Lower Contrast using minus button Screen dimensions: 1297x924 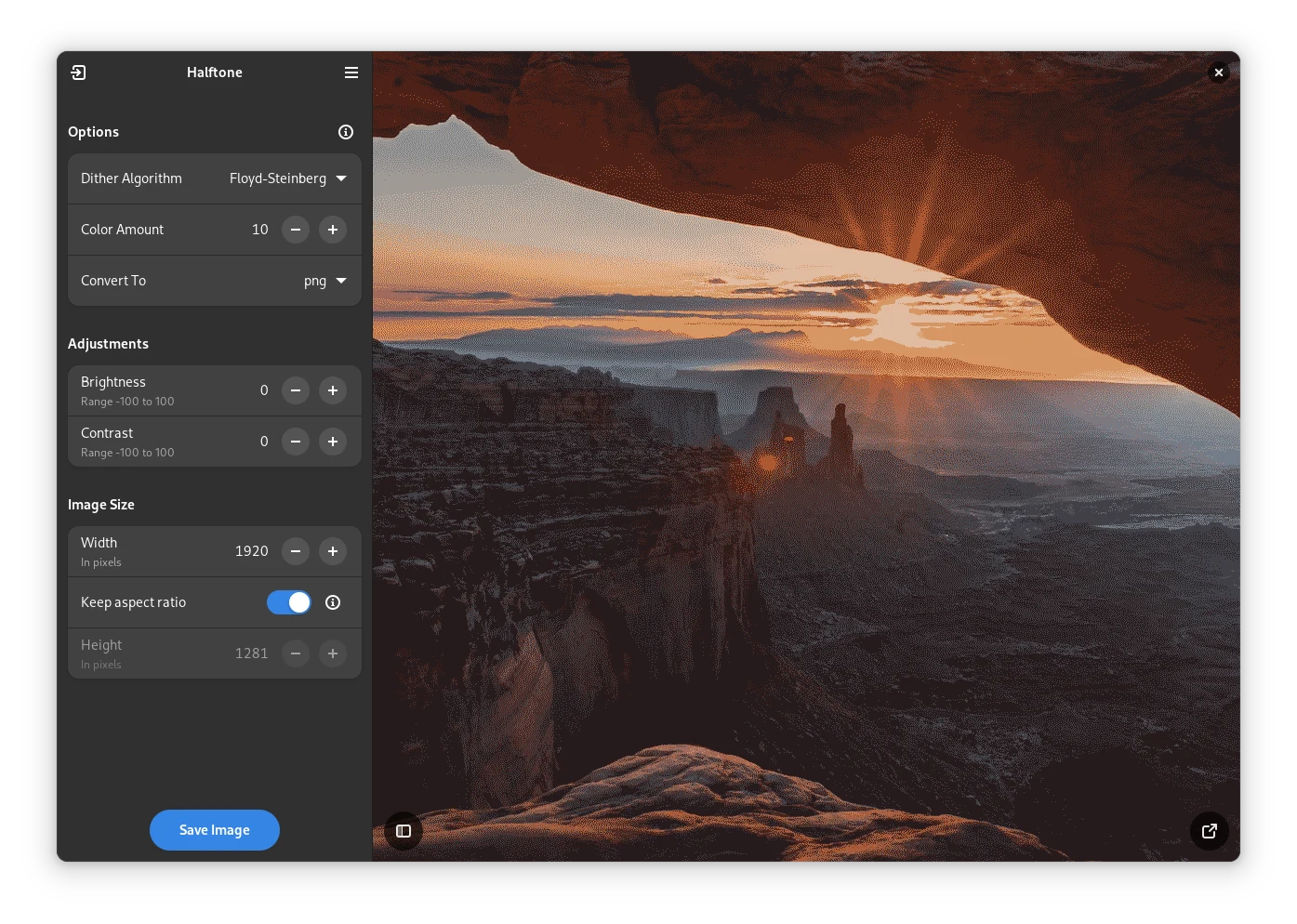tap(296, 442)
